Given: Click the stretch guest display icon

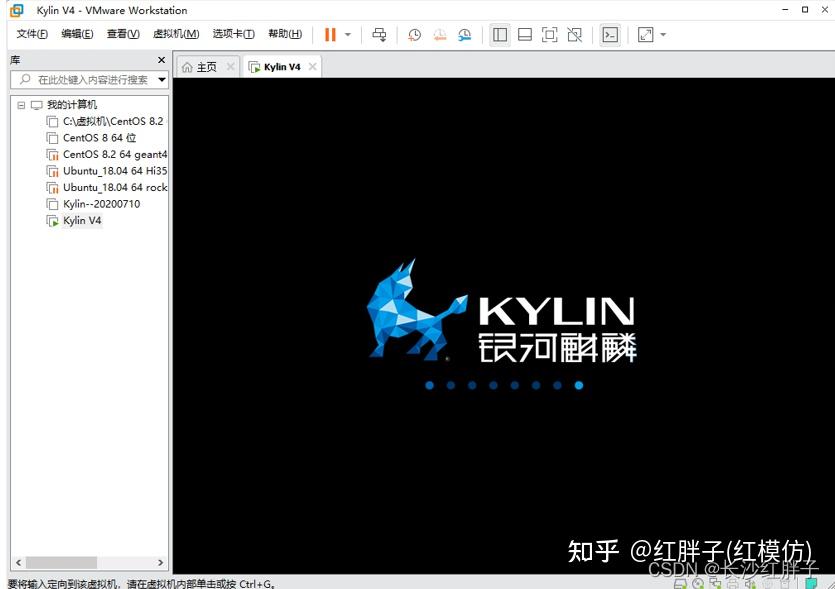Looking at the screenshot, I should click(645, 35).
